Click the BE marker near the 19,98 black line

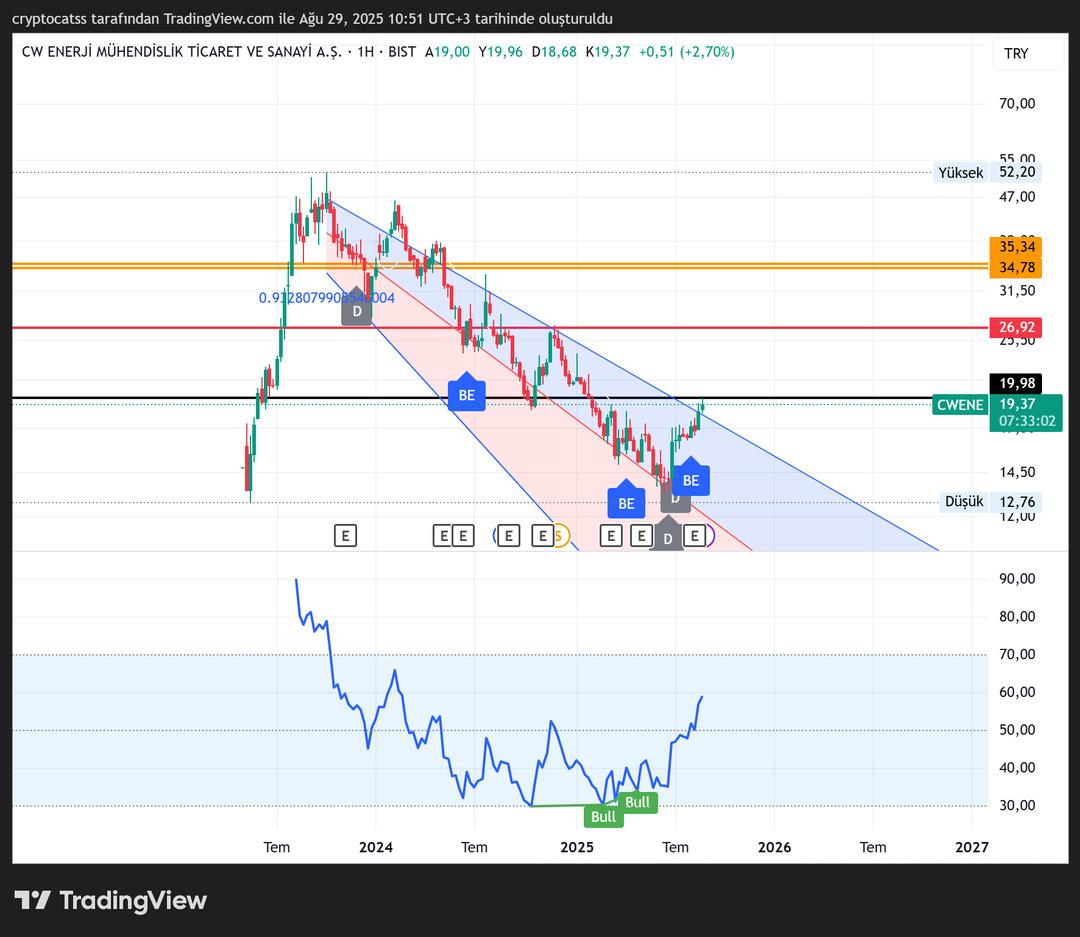pos(466,393)
